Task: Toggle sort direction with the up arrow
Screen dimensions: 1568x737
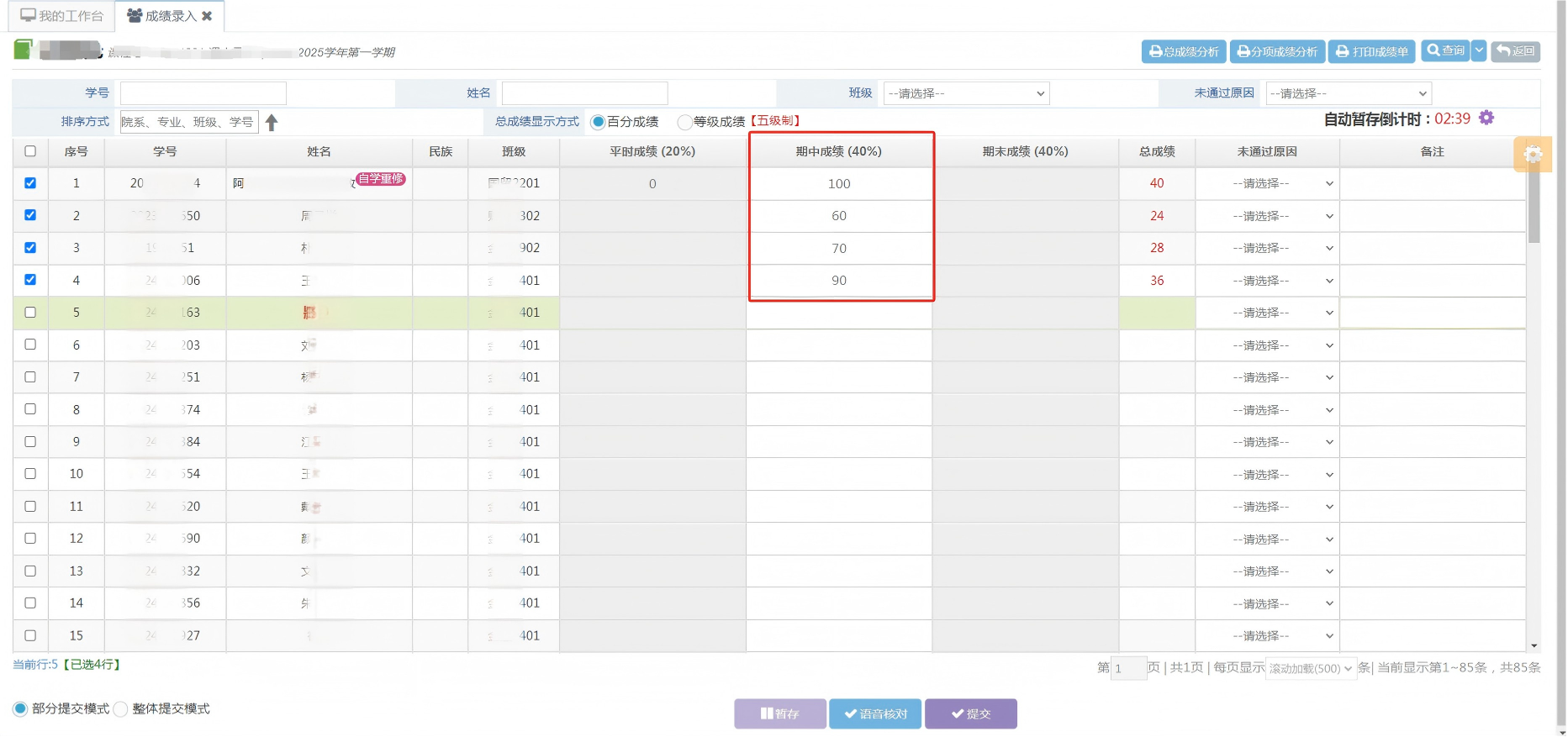Action: coord(272,123)
